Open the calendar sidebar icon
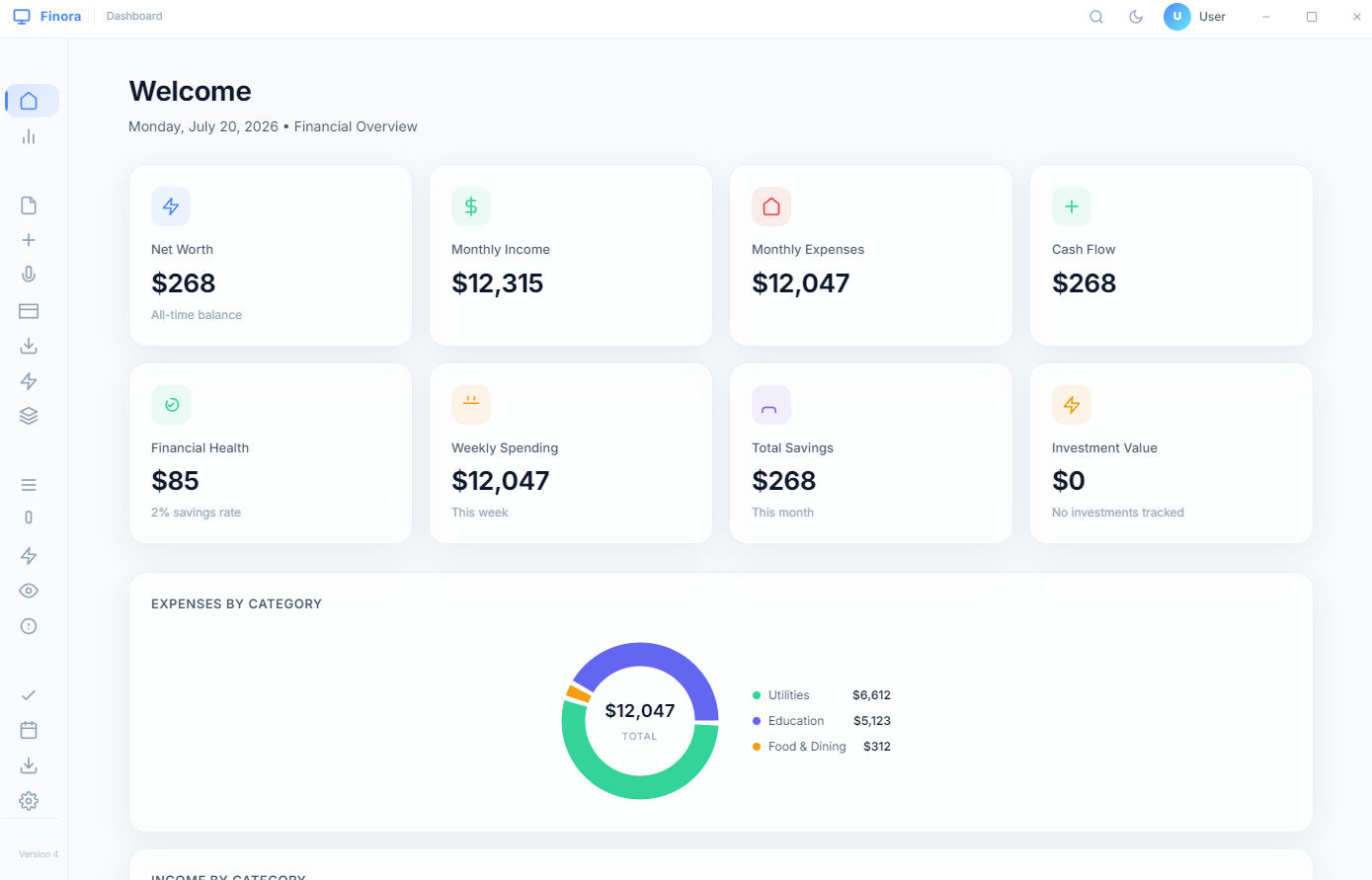 click(29, 730)
